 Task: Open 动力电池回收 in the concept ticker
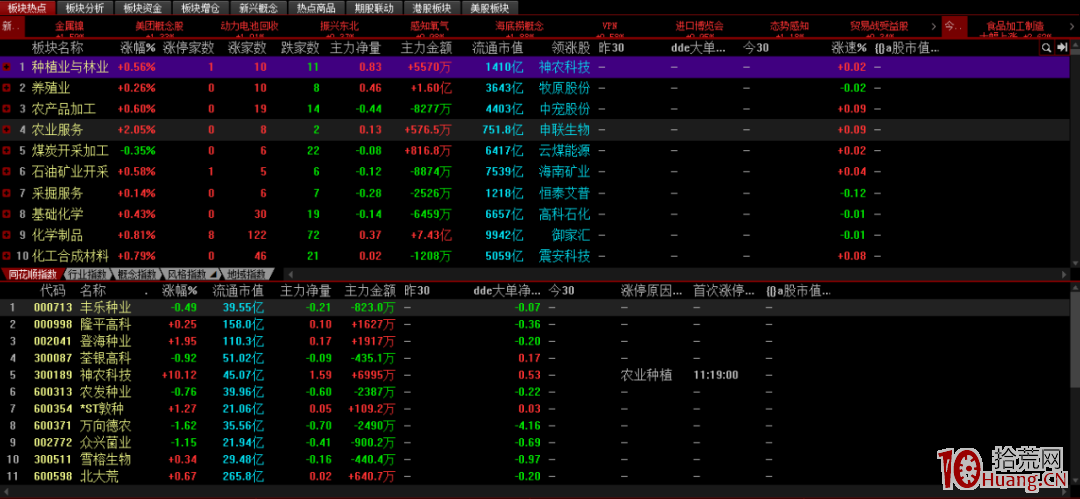tap(249, 26)
